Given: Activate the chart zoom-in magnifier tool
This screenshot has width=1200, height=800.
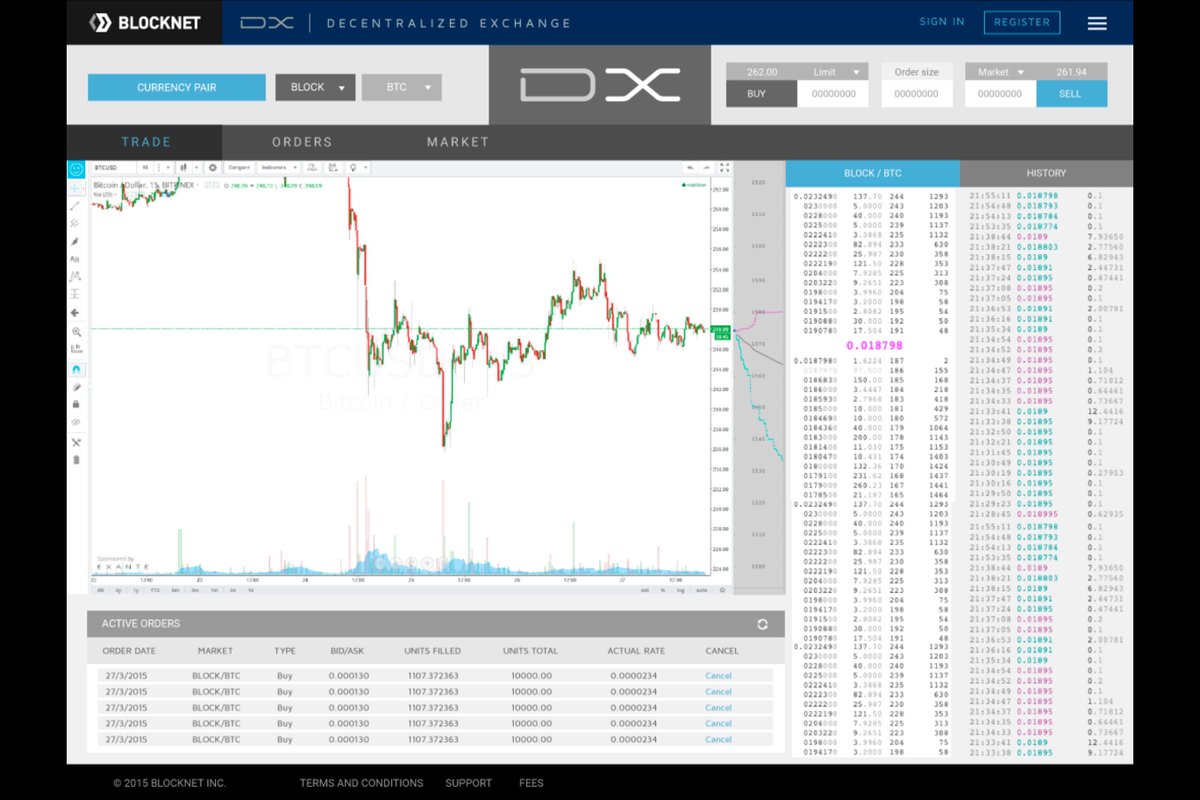Looking at the screenshot, I should 76,331.
